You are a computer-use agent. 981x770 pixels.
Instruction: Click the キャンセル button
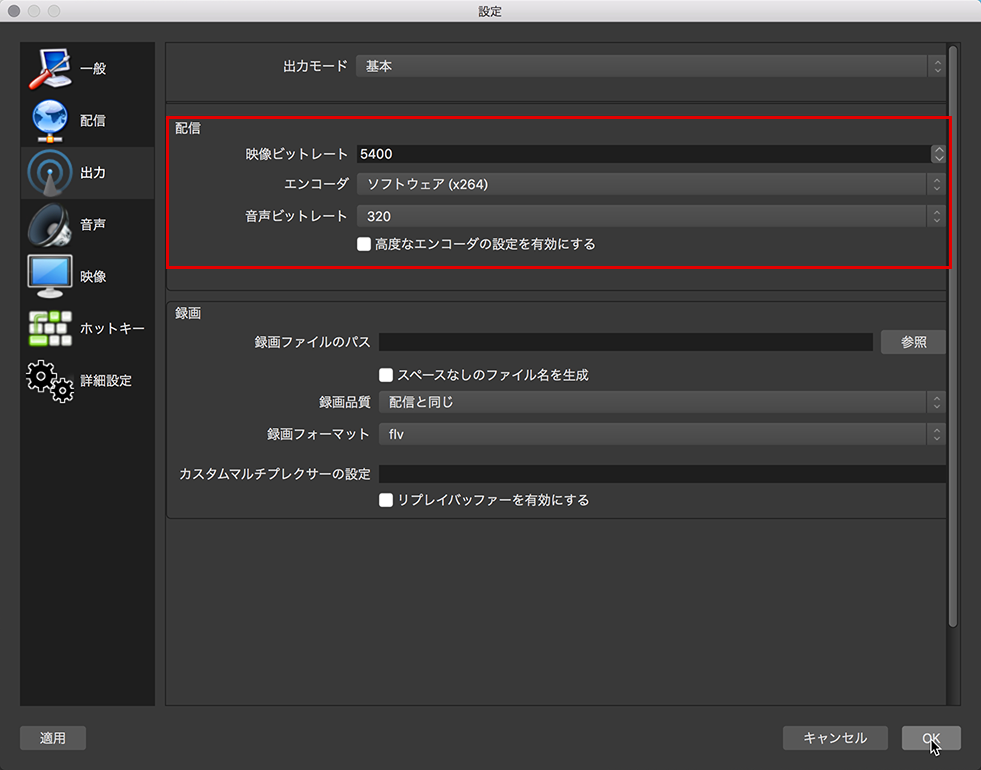[835, 738]
